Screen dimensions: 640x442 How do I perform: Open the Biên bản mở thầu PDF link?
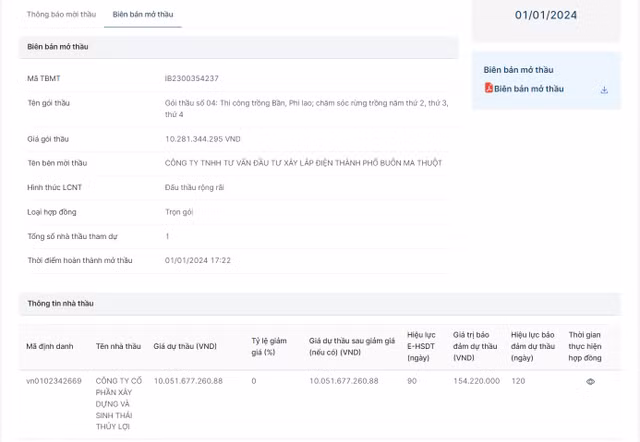(528, 89)
